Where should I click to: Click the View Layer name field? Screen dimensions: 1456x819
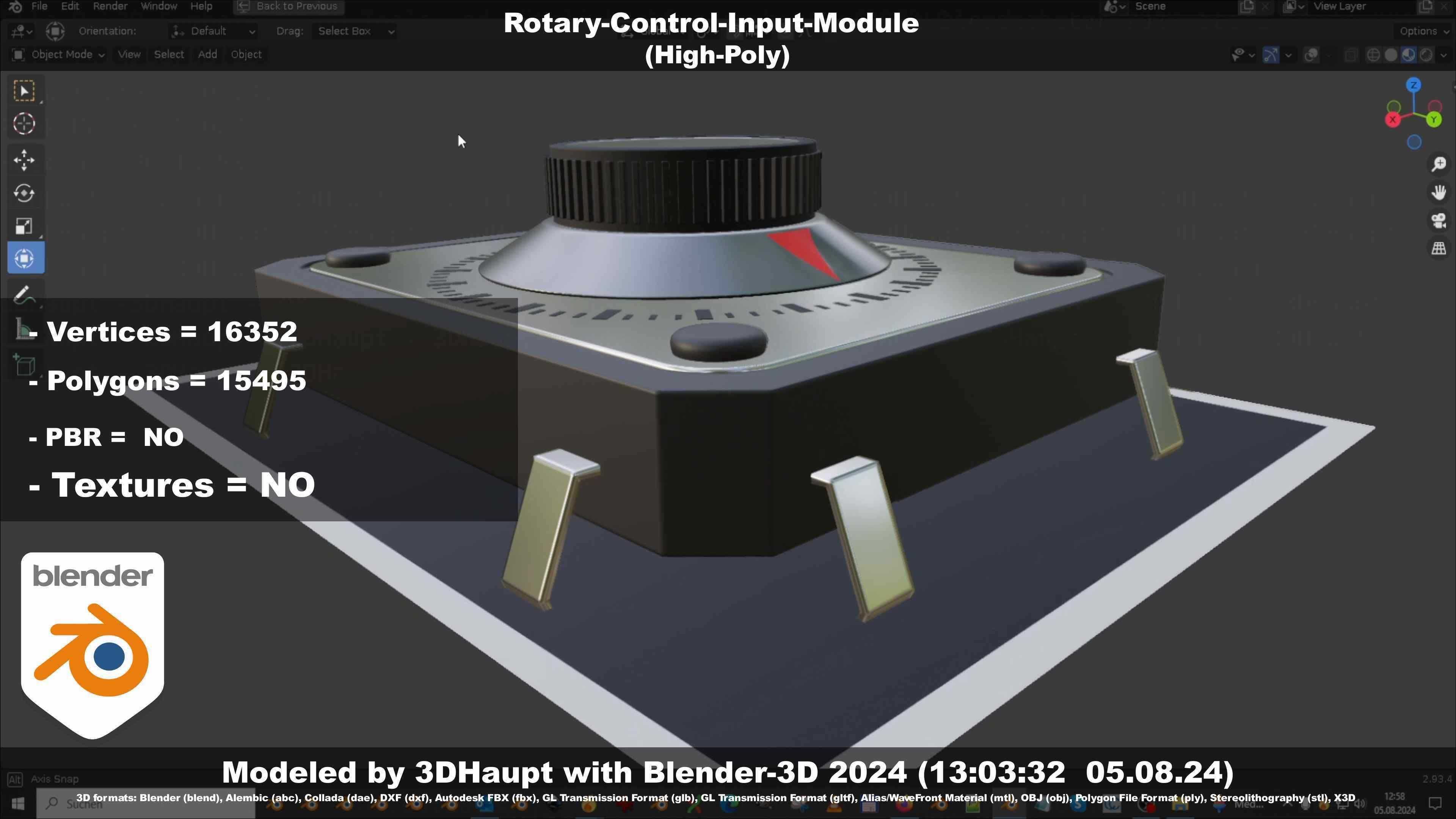(x=1361, y=7)
